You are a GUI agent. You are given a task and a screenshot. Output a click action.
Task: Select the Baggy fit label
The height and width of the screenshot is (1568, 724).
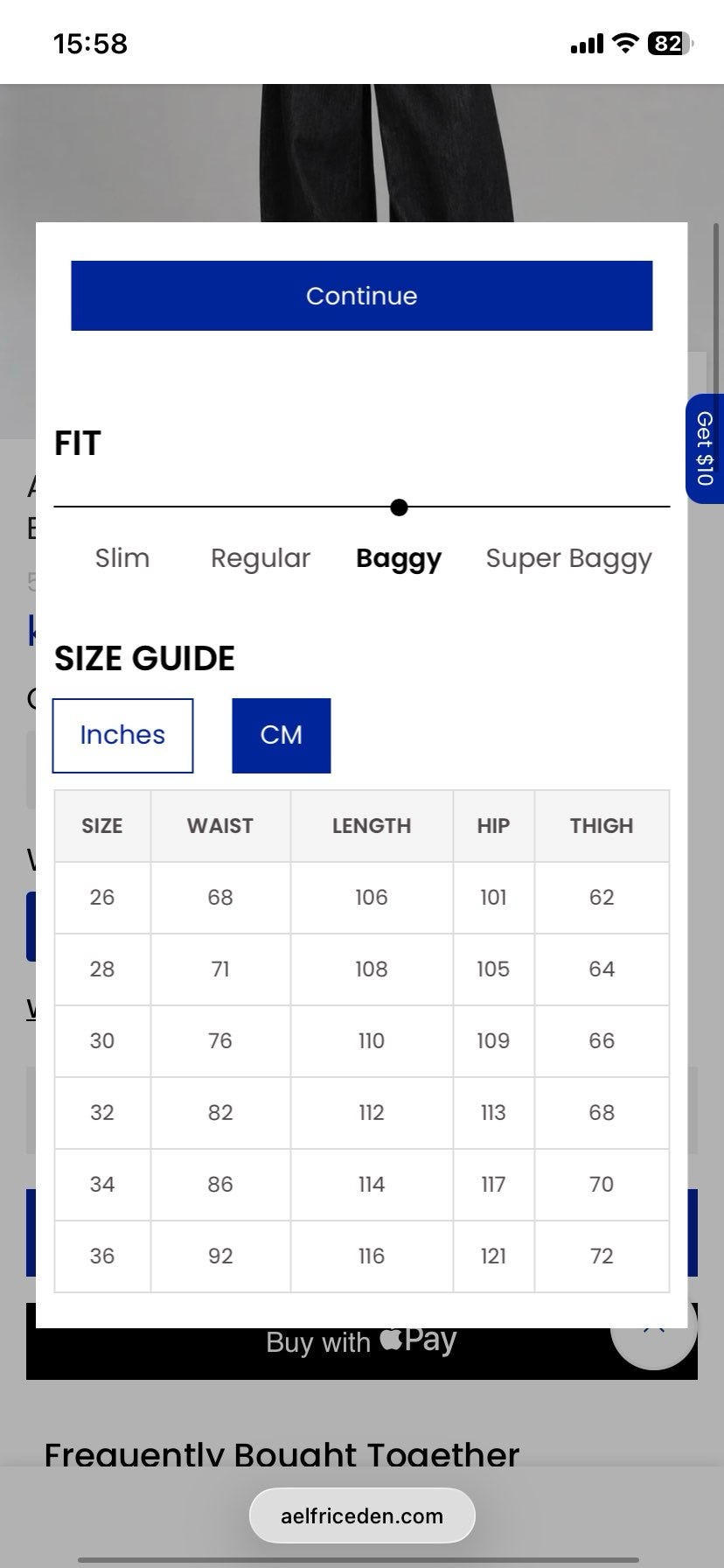(399, 558)
